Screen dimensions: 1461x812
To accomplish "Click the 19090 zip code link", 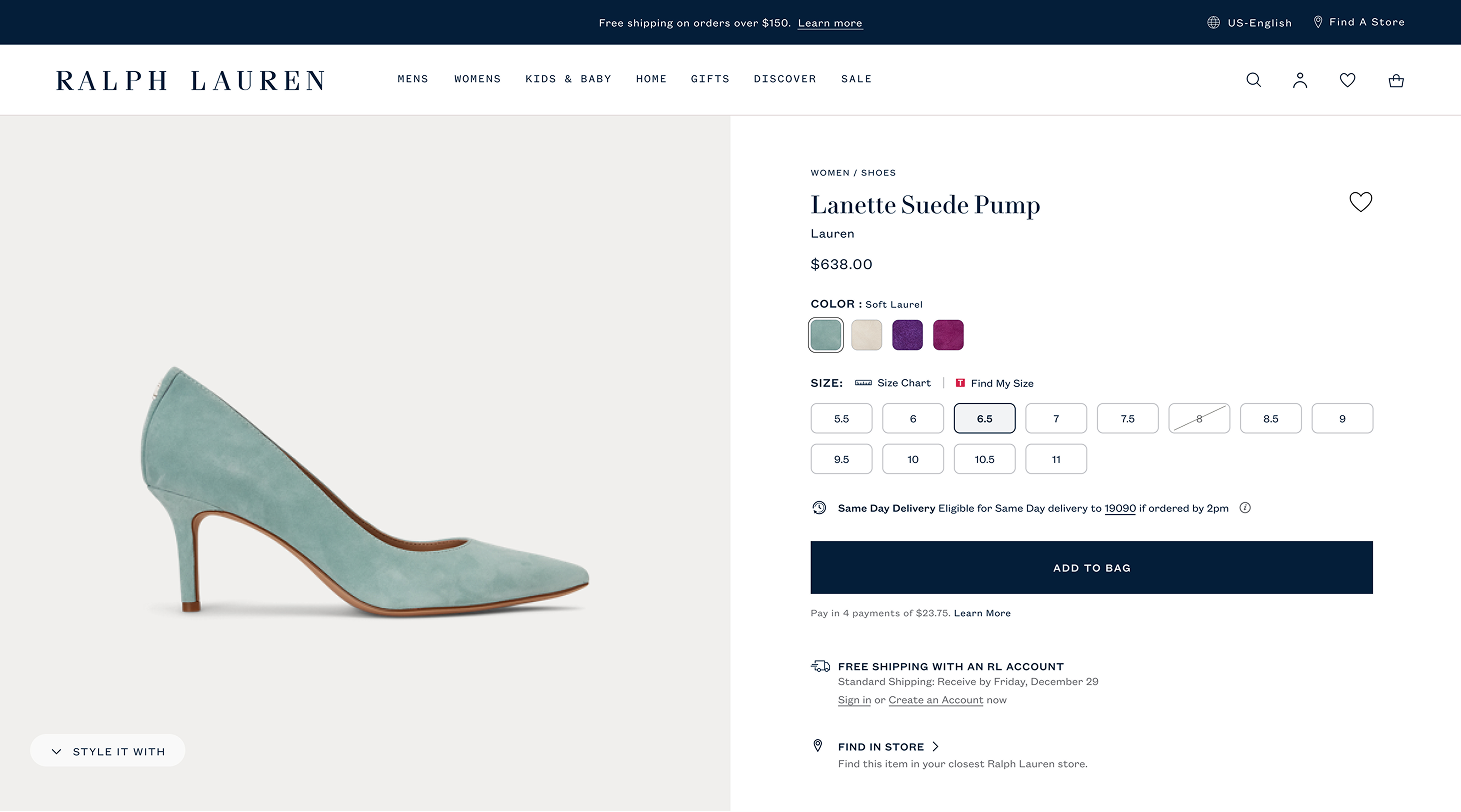I will point(1120,508).
